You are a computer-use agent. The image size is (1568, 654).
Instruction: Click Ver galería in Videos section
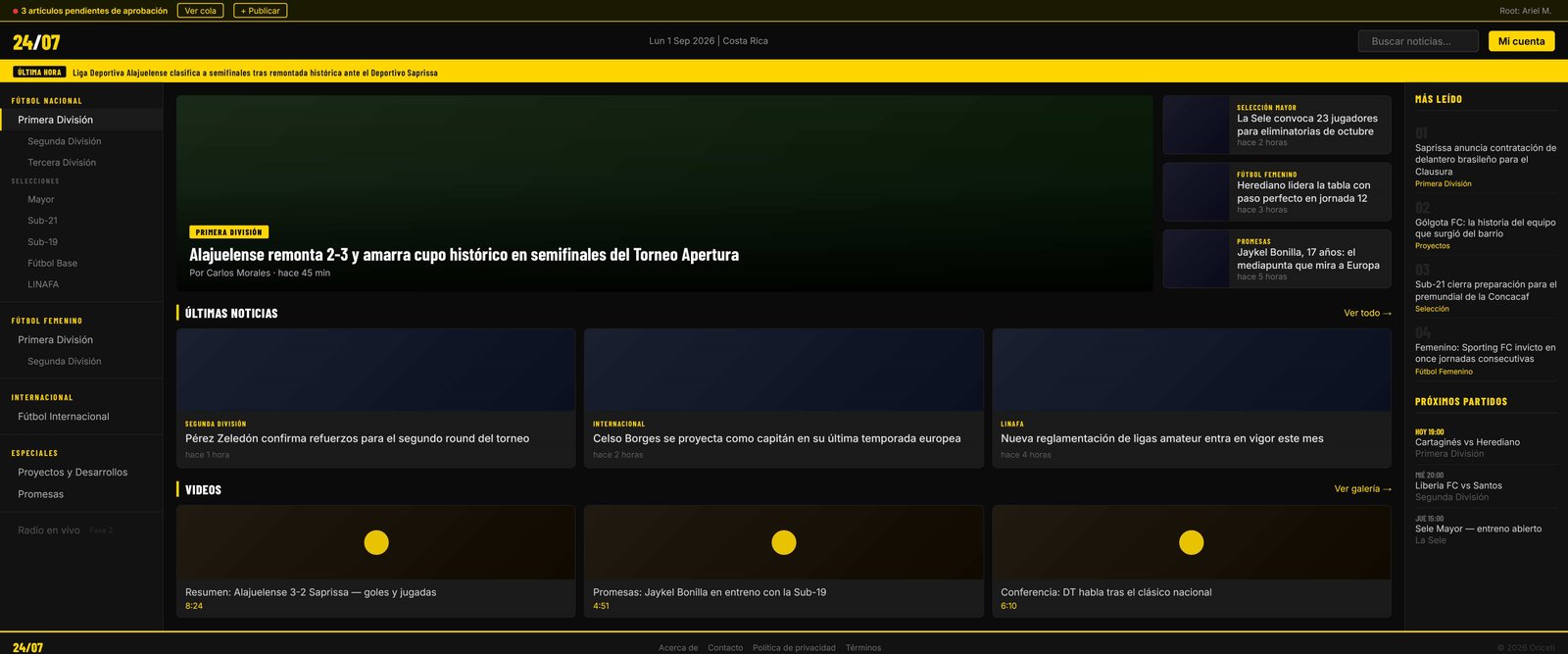1362,489
